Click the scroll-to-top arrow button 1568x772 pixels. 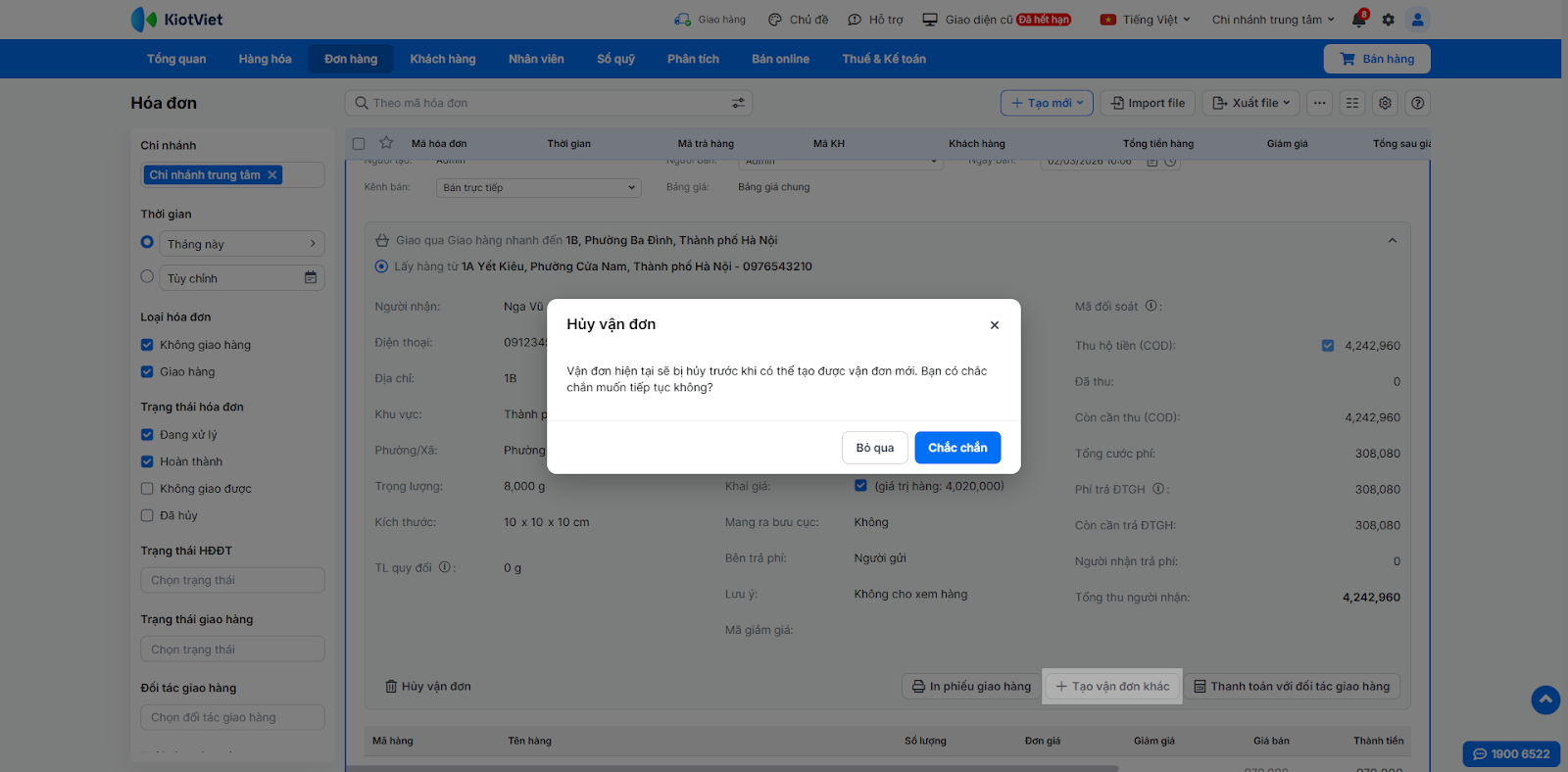point(1545,700)
